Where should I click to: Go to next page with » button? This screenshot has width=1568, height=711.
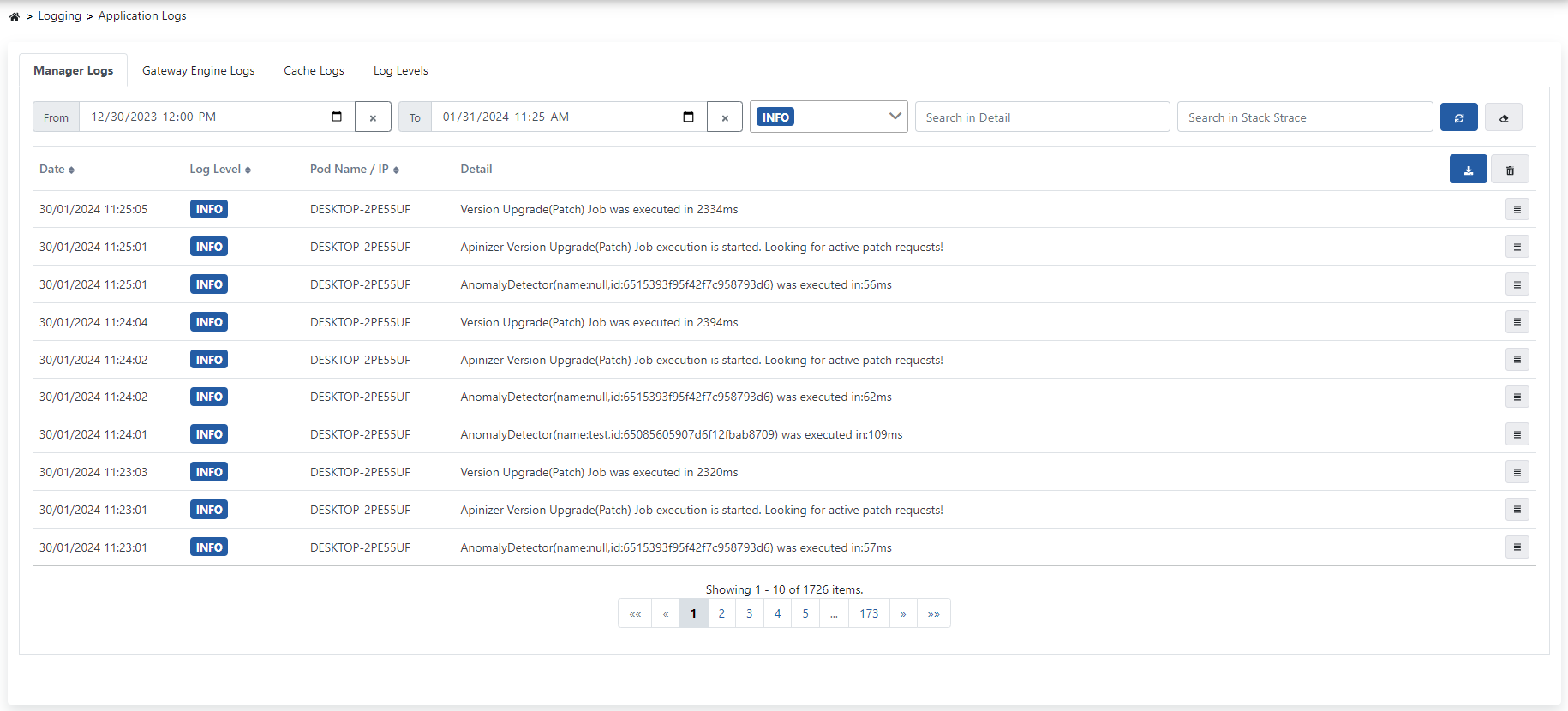pyautogui.click(x=903, y=613)
